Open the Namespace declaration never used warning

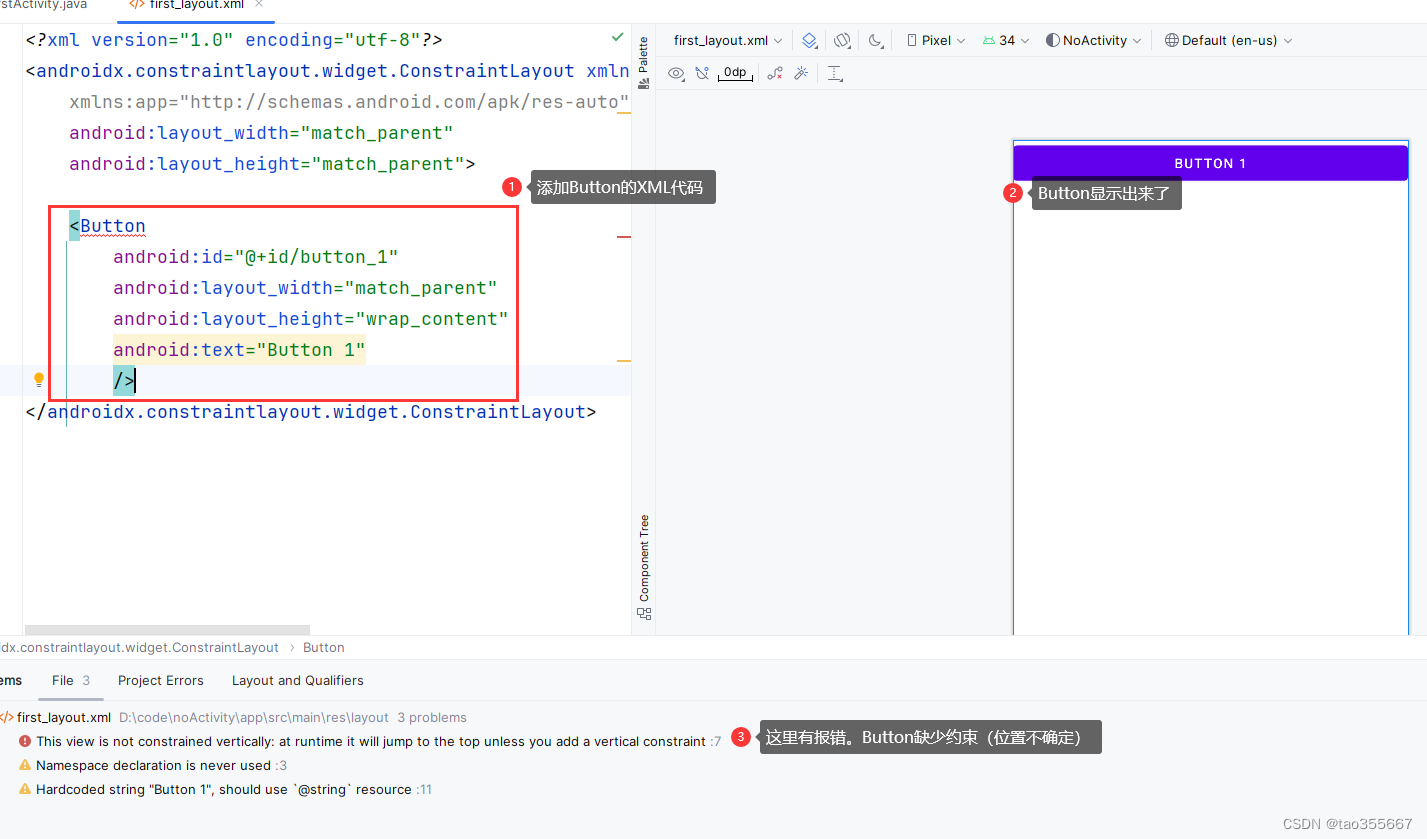click(153, 765)
